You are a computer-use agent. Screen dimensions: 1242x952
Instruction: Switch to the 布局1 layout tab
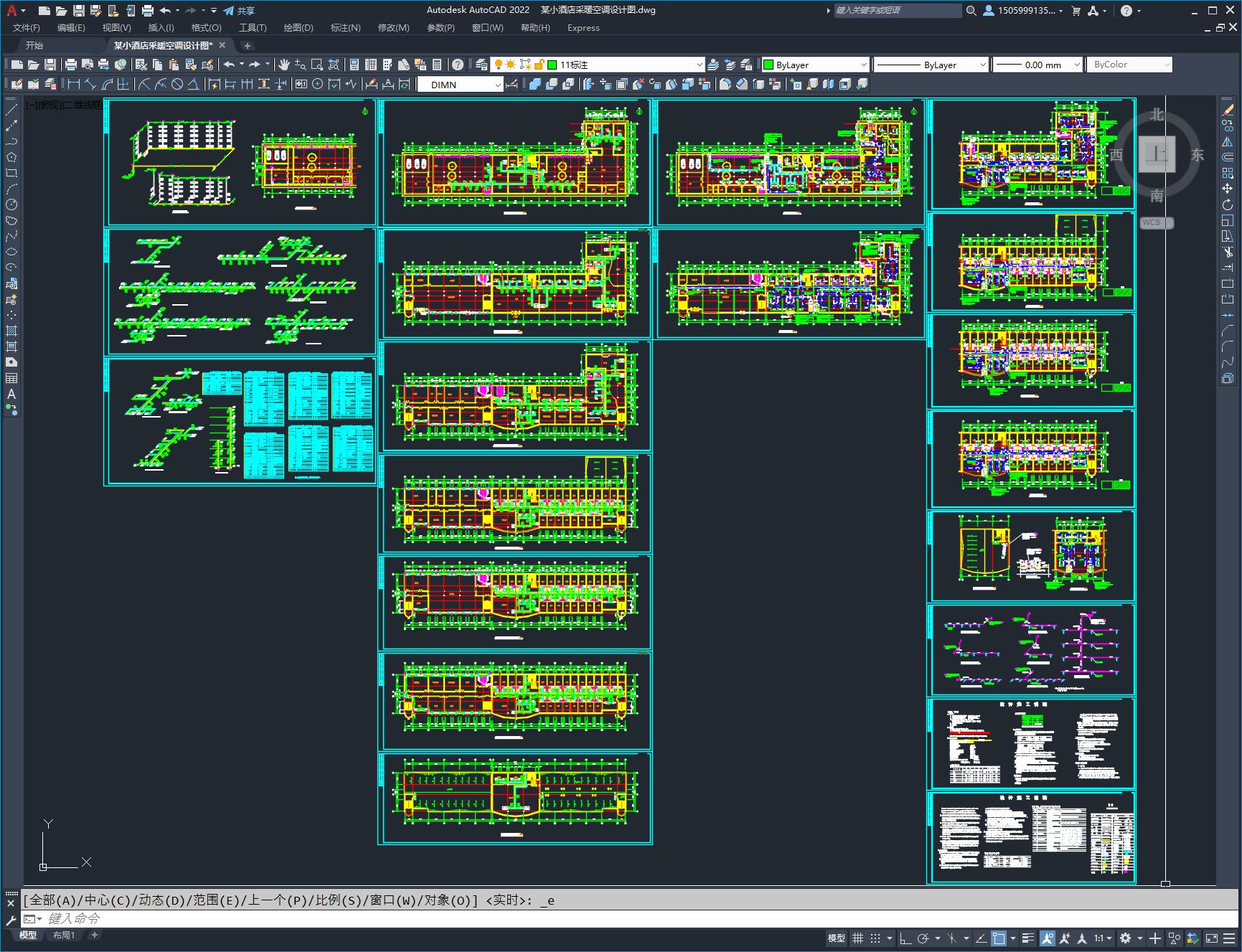tap(64, 935)
